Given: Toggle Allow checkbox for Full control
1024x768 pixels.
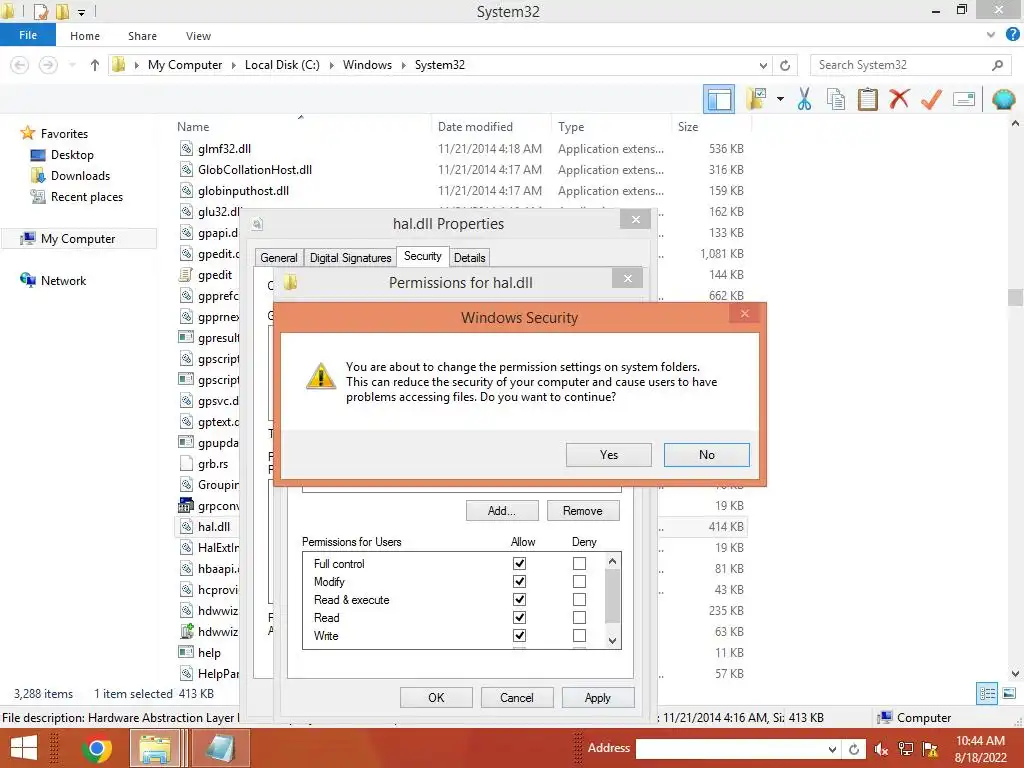Looking at the screenshot, I should 519,564.
